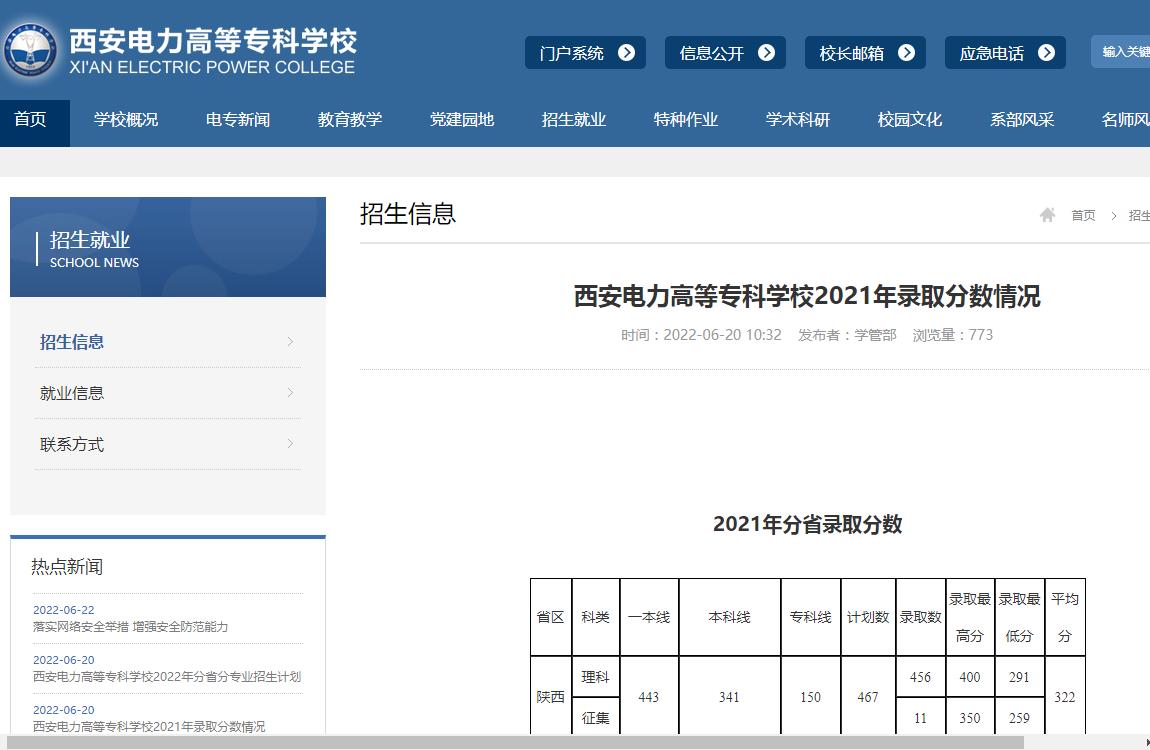Click the 456 admitted count cell
The width and height of the screenshot is (1150, 750).
920,677
